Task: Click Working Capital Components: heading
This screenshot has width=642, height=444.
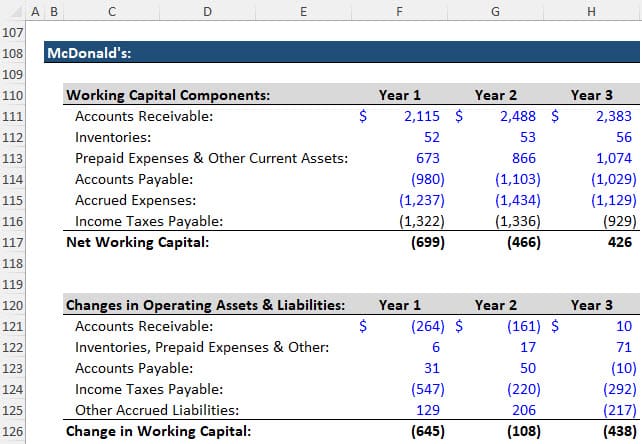Action: [x=168, y=95]
